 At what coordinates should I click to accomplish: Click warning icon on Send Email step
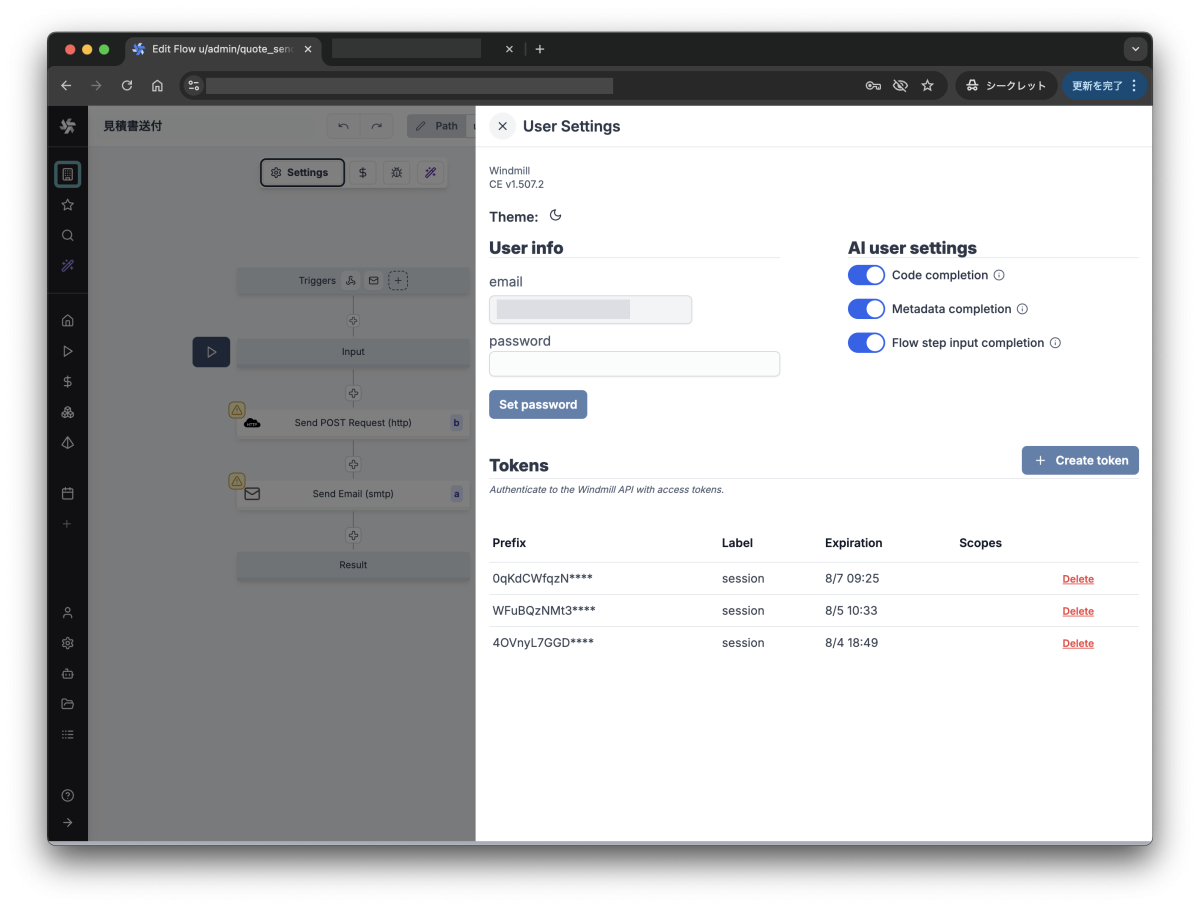coord(237,481)
